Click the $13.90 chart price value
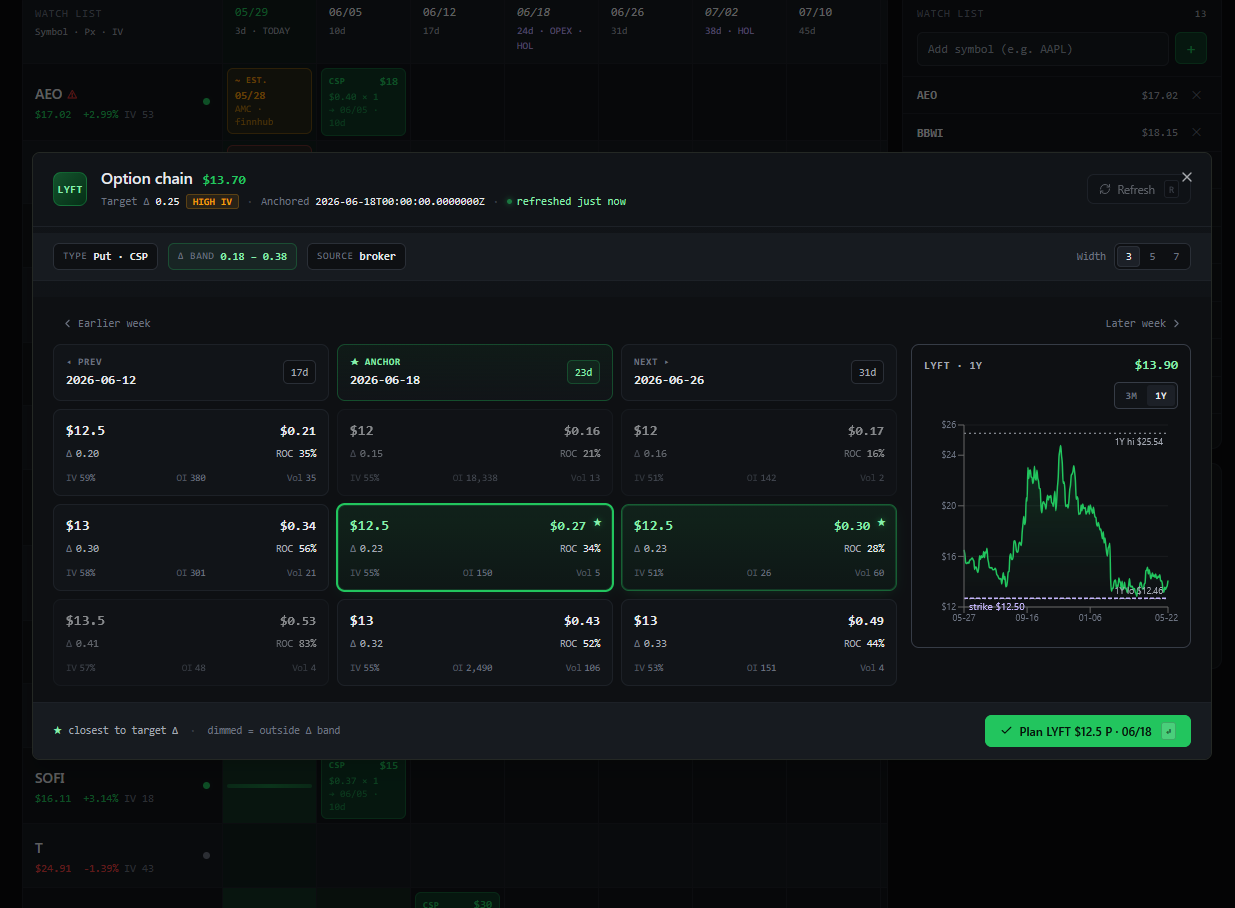Viewport: 1235px width, 908px height. tap(1156, 365)
